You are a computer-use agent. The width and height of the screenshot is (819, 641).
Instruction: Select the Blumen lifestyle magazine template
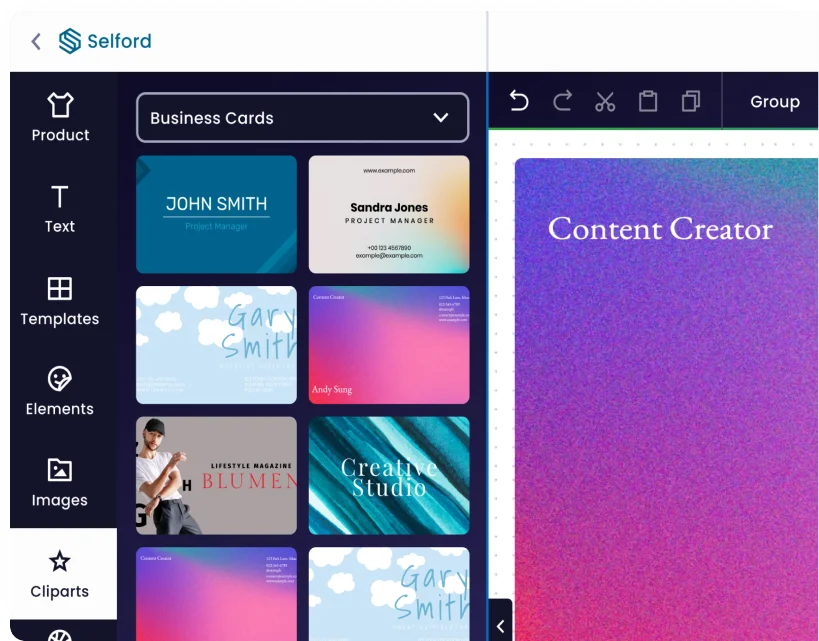[216, 475]
